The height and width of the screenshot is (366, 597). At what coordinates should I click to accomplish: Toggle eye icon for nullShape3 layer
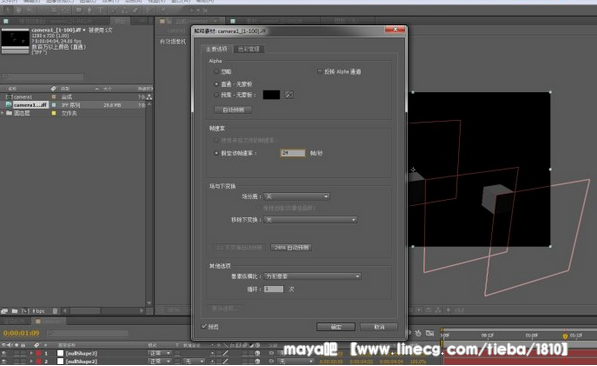point(4,353)
